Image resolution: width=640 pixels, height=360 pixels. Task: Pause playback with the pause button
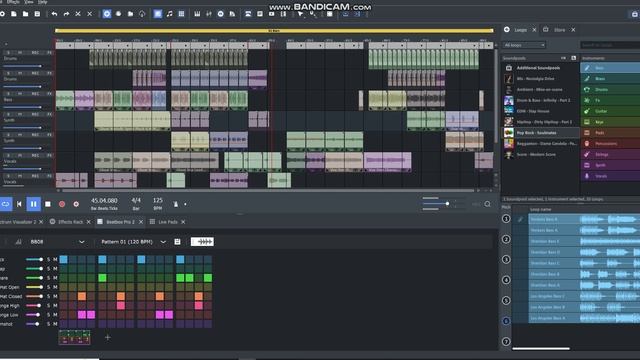pyautogui.click(x=33, y=204)
